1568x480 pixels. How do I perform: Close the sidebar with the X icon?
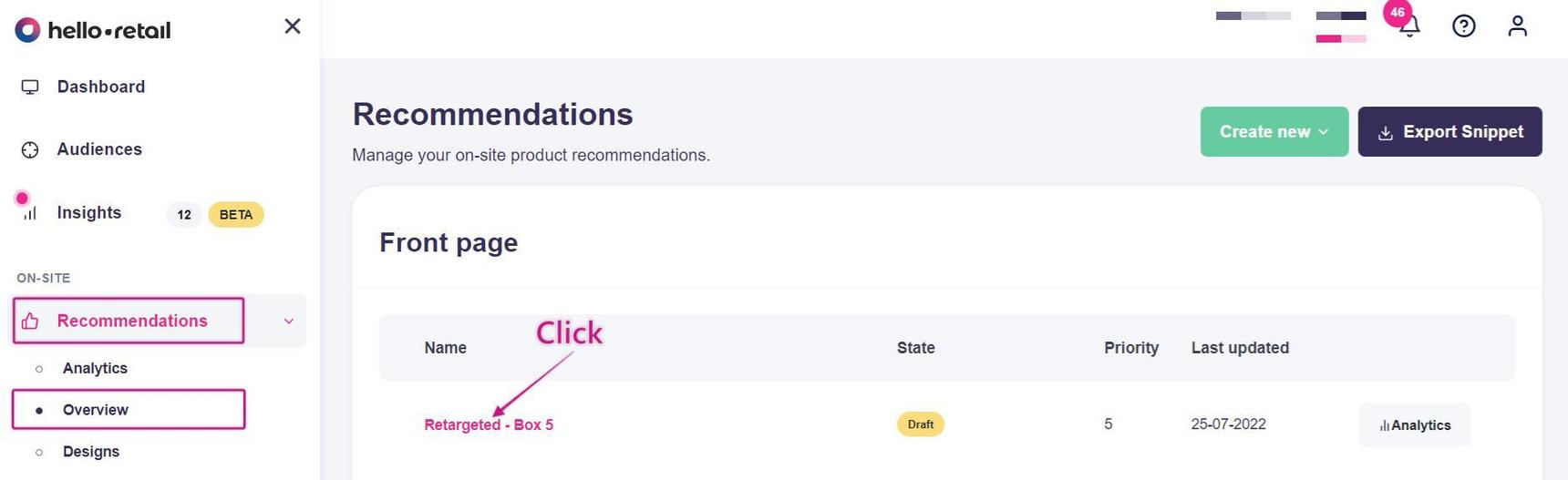pos(293,26)
